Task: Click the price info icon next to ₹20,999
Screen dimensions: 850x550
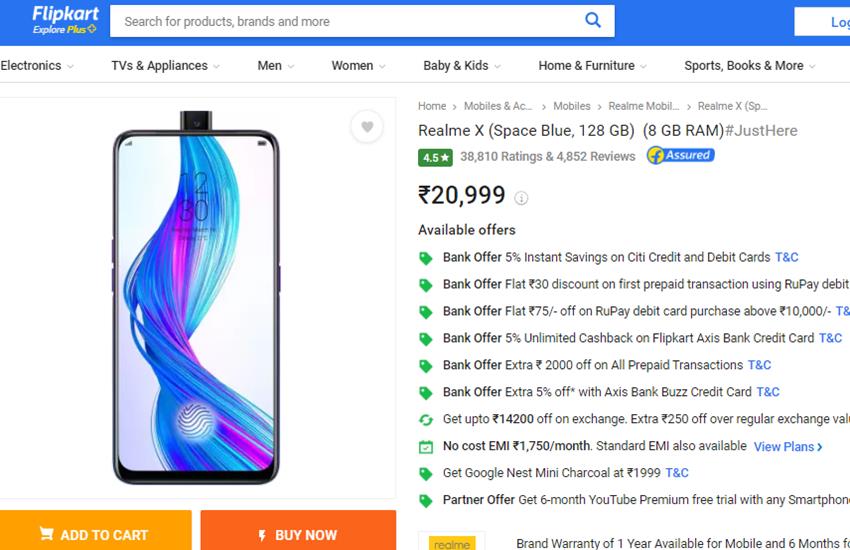Action: click(x=521, y=198)
